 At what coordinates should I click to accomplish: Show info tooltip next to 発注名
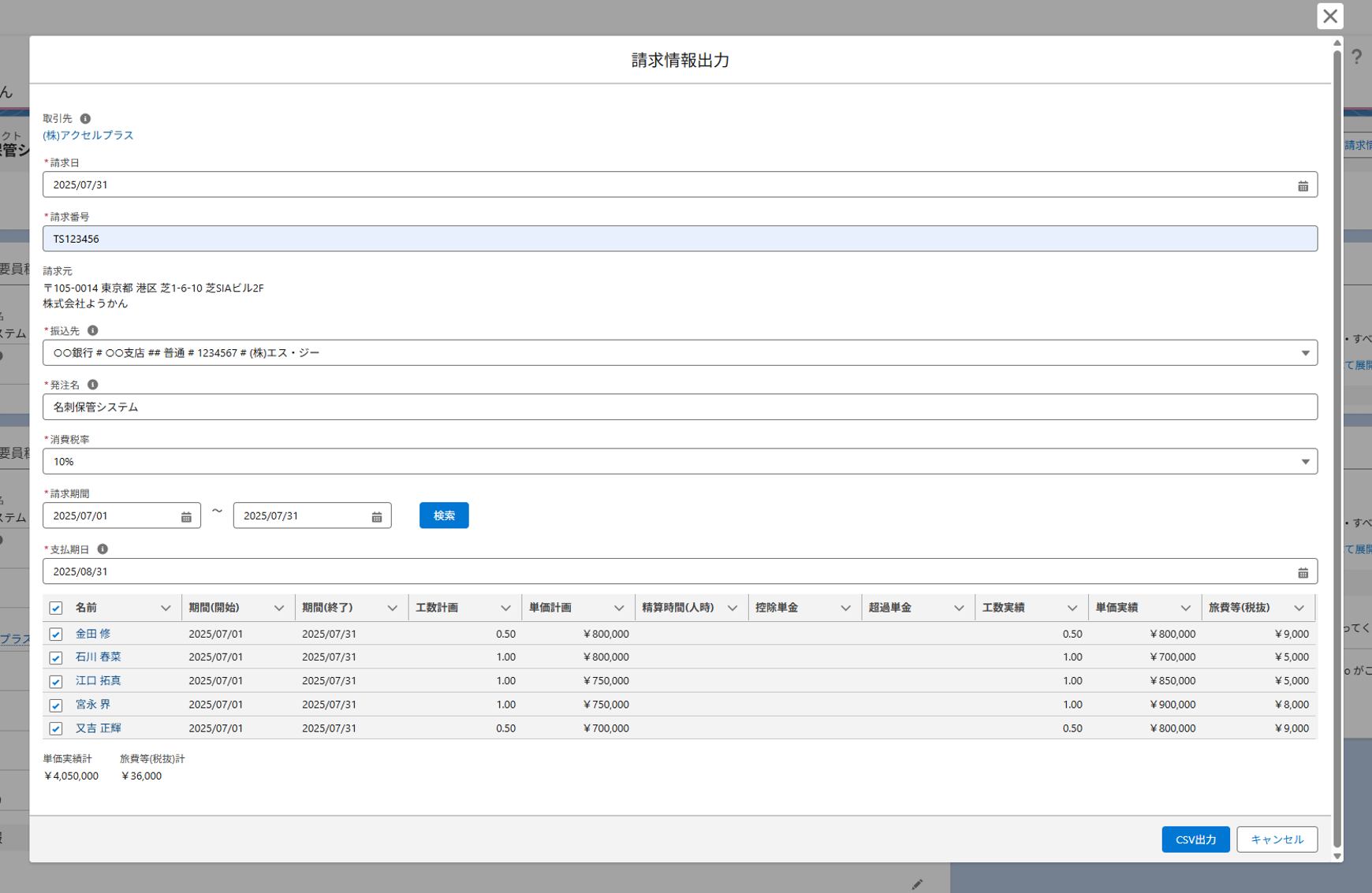tap(92, 385)
